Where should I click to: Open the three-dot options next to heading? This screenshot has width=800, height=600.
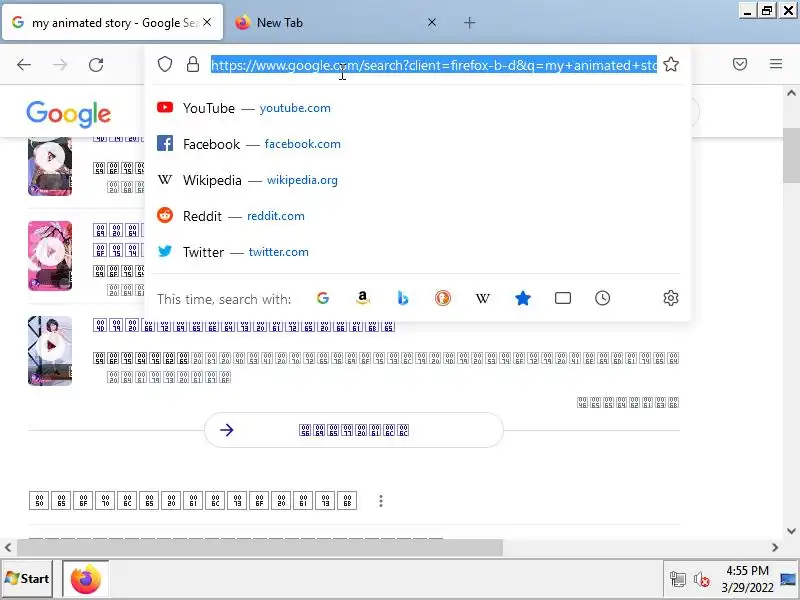381,501
